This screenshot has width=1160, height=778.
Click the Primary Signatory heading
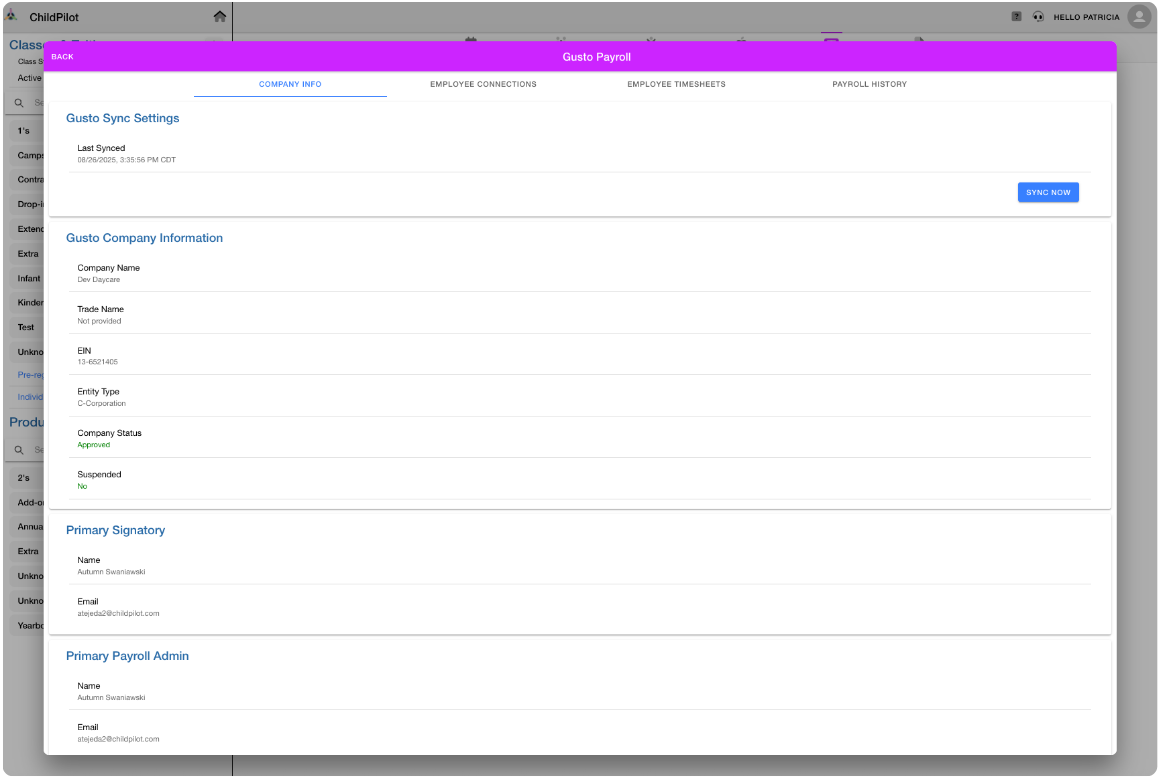115,530
